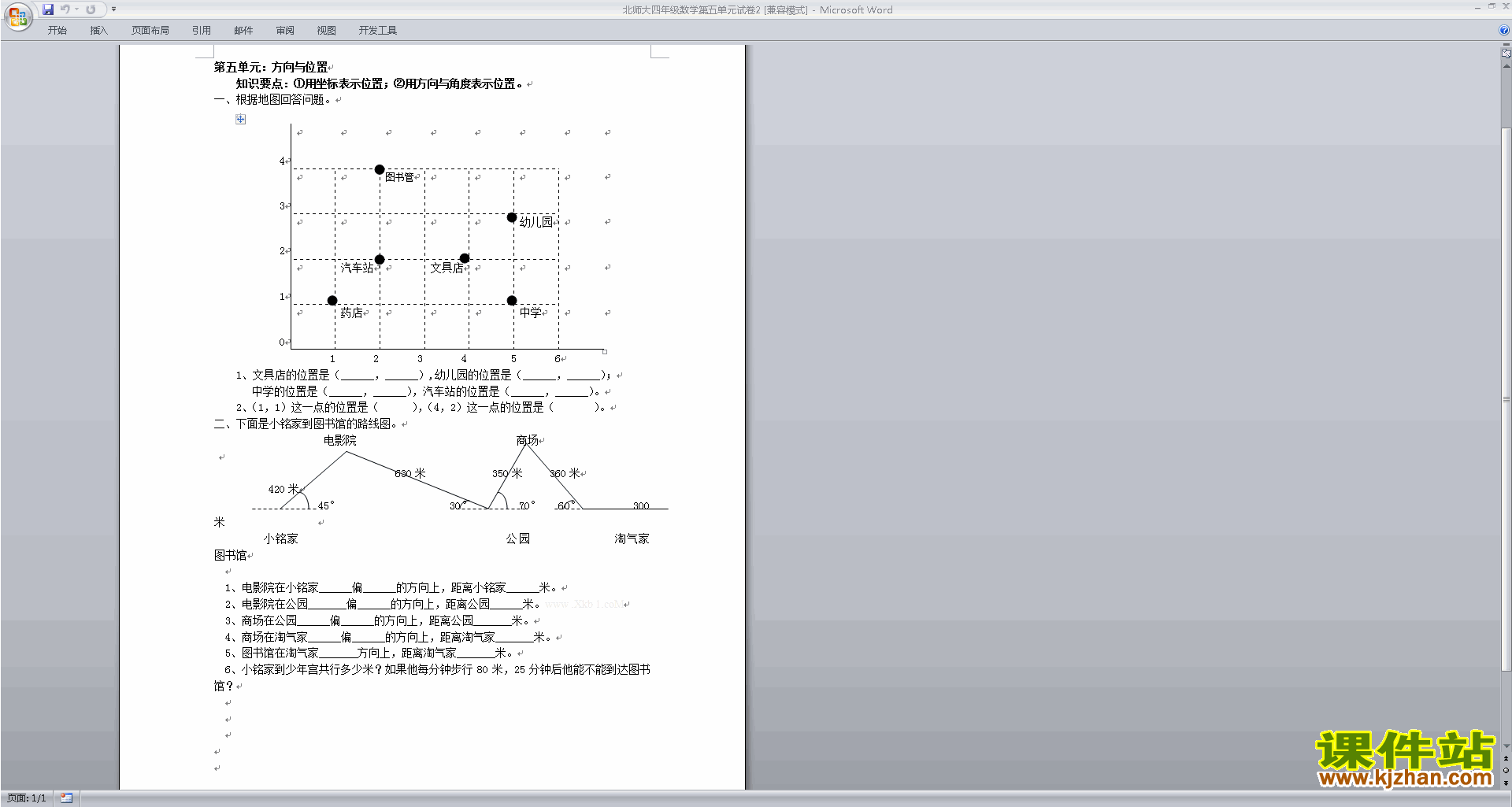Image resolution: width=1512 pixels, height=807 pixels.
Task: Click the vertical scrollbar up arrow
Action: 1506,66
